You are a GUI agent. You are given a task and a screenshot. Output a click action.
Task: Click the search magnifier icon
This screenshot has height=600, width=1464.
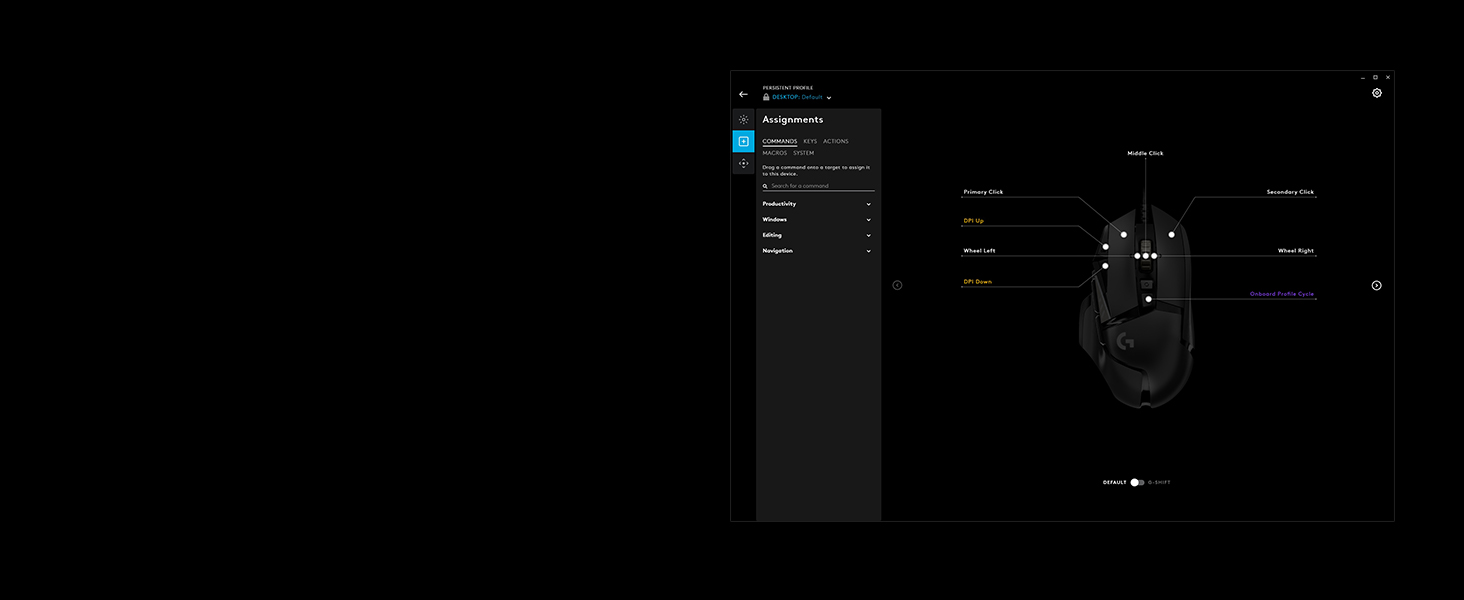coord(766,186)
